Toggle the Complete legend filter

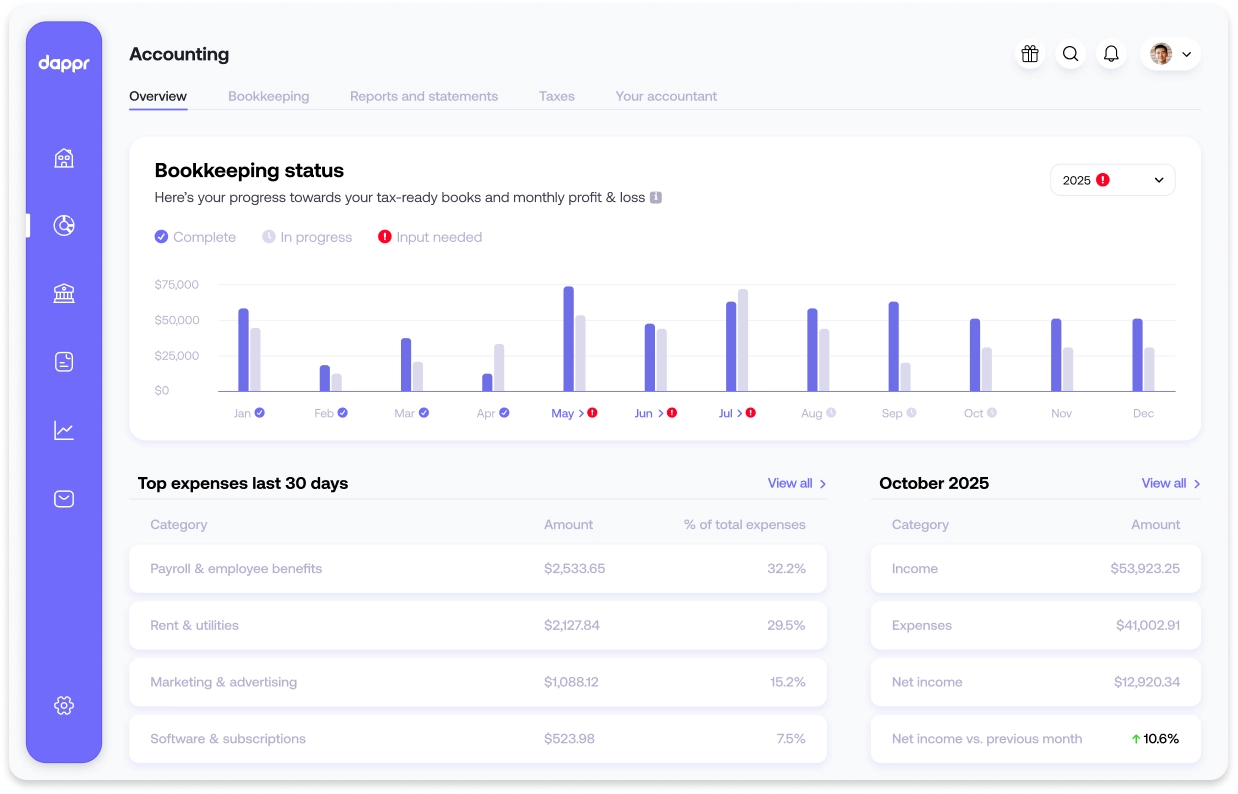tap(195, 237)
